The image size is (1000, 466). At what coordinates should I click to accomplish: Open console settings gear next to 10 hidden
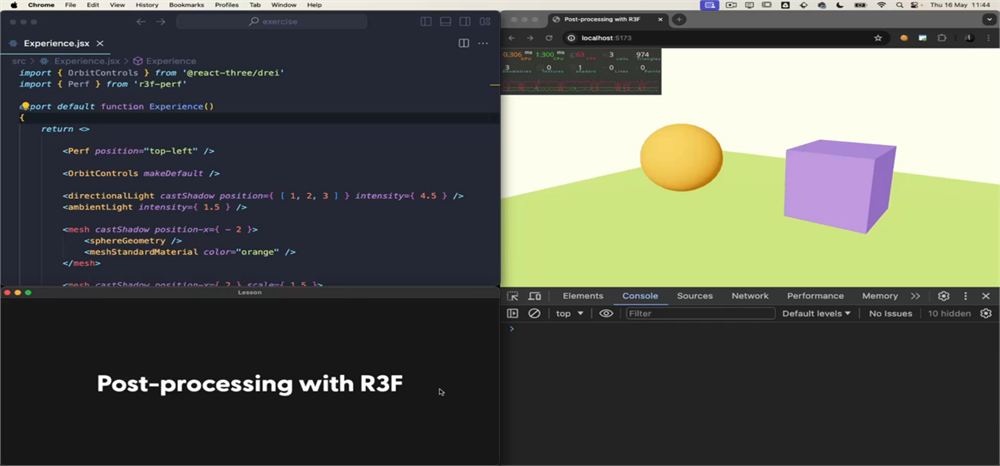click(x=986, y=313)
